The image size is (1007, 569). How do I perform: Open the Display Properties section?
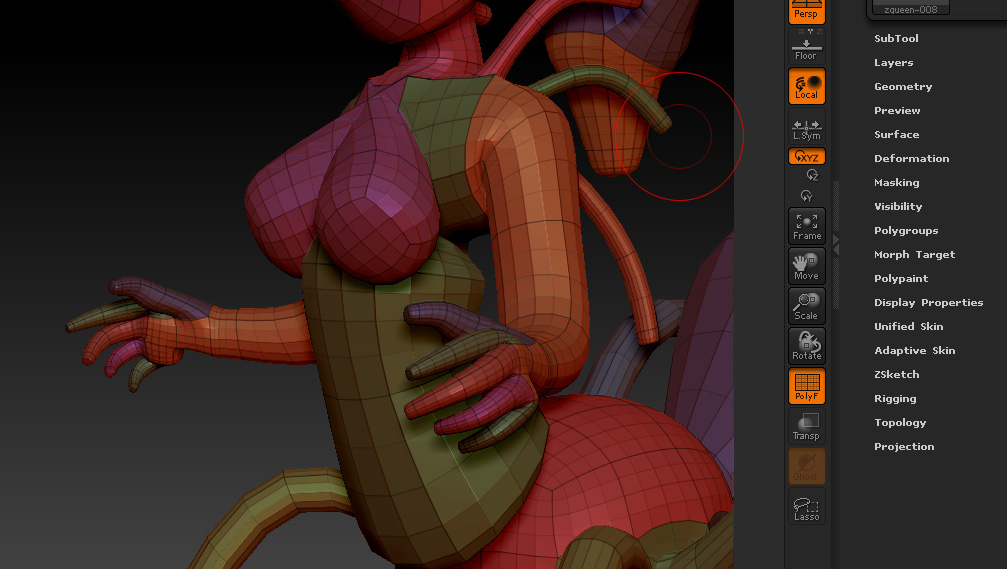pyautogui.click(x=929, y=302)
